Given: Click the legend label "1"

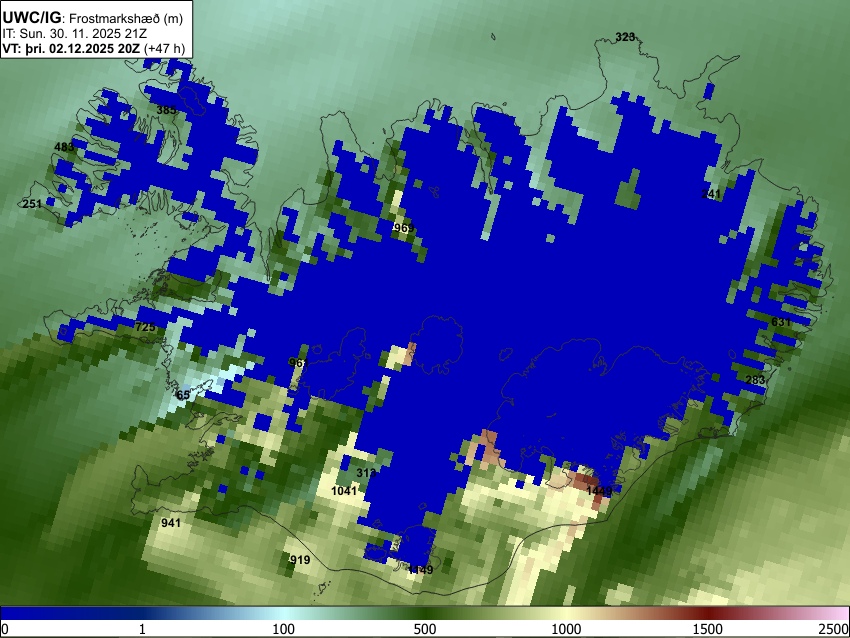Looking at the screenshot, I should pos(142,629).
